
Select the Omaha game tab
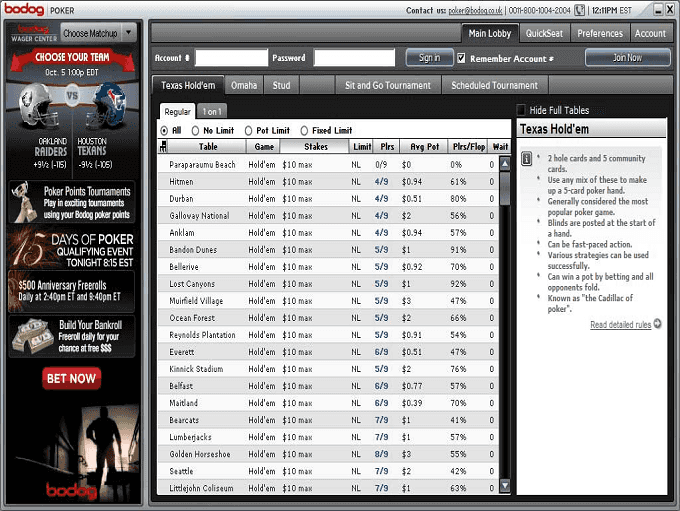click(x=244, y=85)
